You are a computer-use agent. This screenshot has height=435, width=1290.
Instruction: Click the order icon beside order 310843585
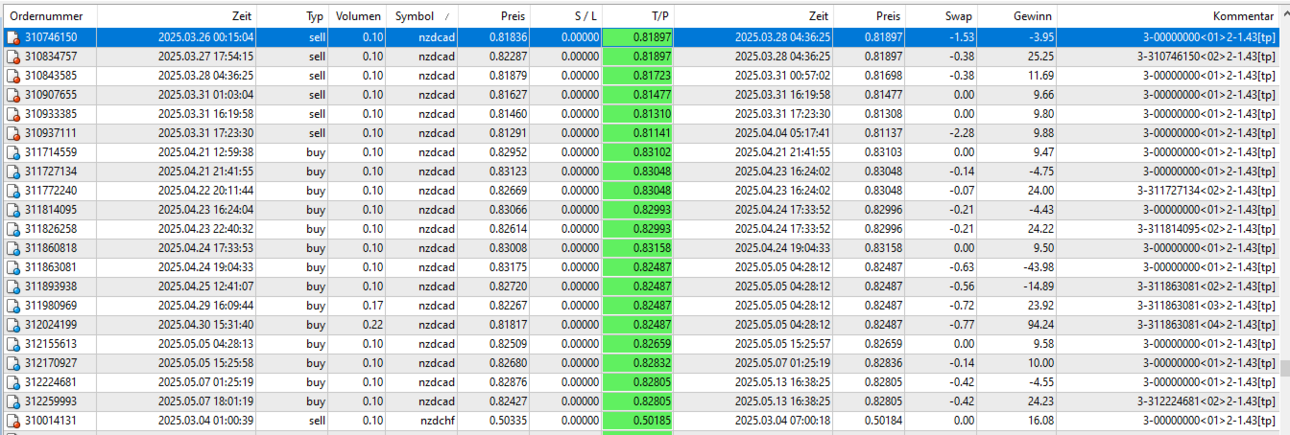click(13, 76)
